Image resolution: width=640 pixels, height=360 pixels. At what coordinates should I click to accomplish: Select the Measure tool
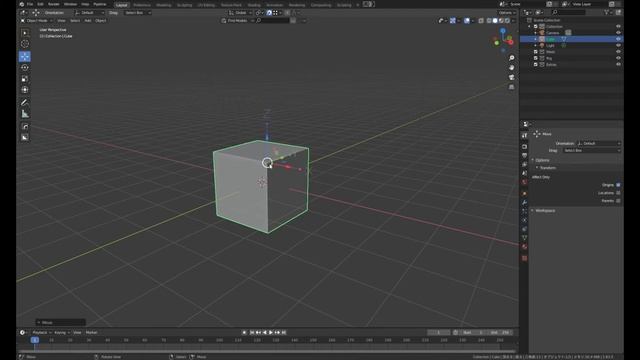point(25,114)
